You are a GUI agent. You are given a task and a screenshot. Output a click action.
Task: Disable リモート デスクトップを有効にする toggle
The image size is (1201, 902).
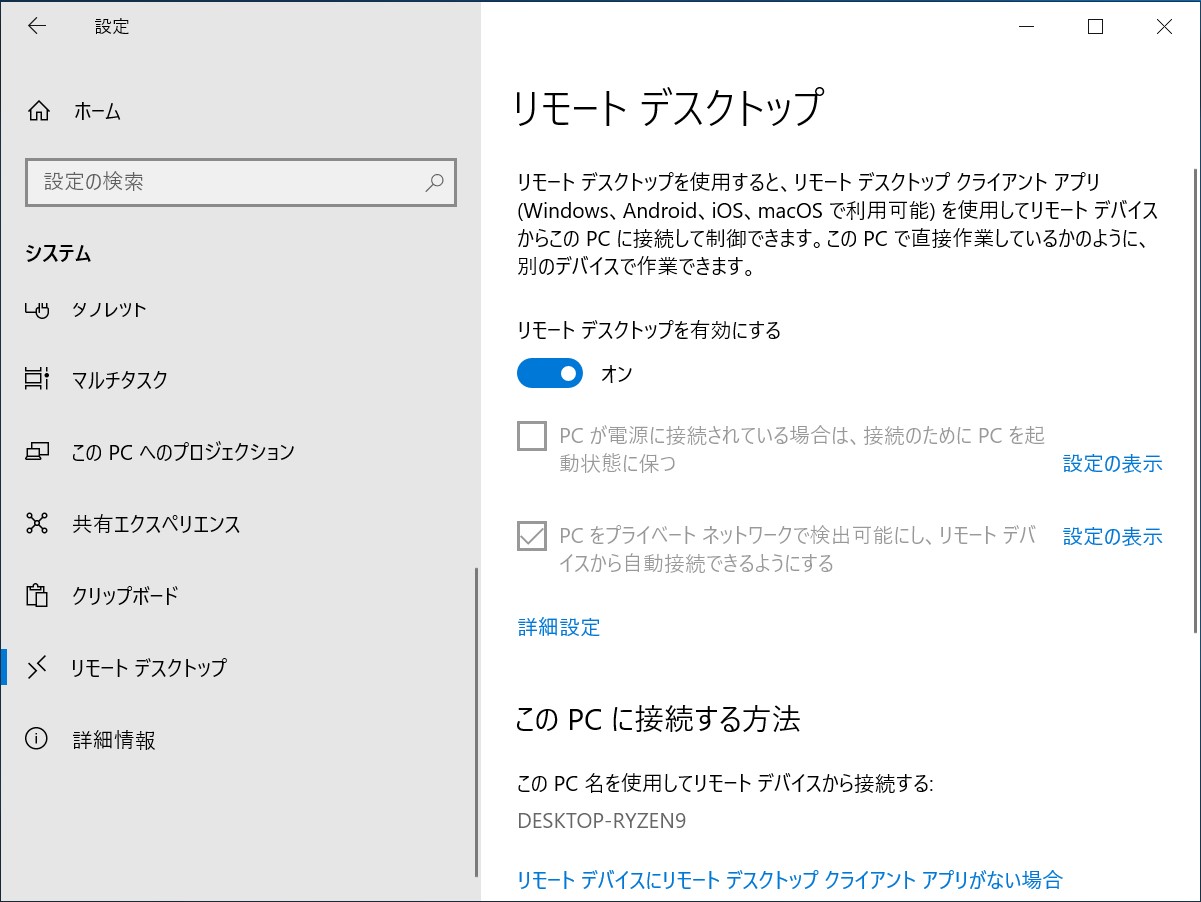pos(548,372)
